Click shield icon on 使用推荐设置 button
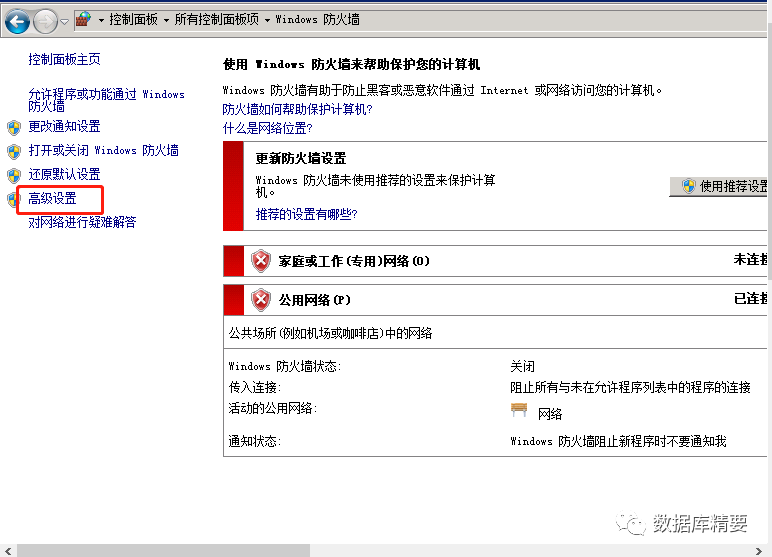This screenshot has height=557, width=772. click(688, 186)
